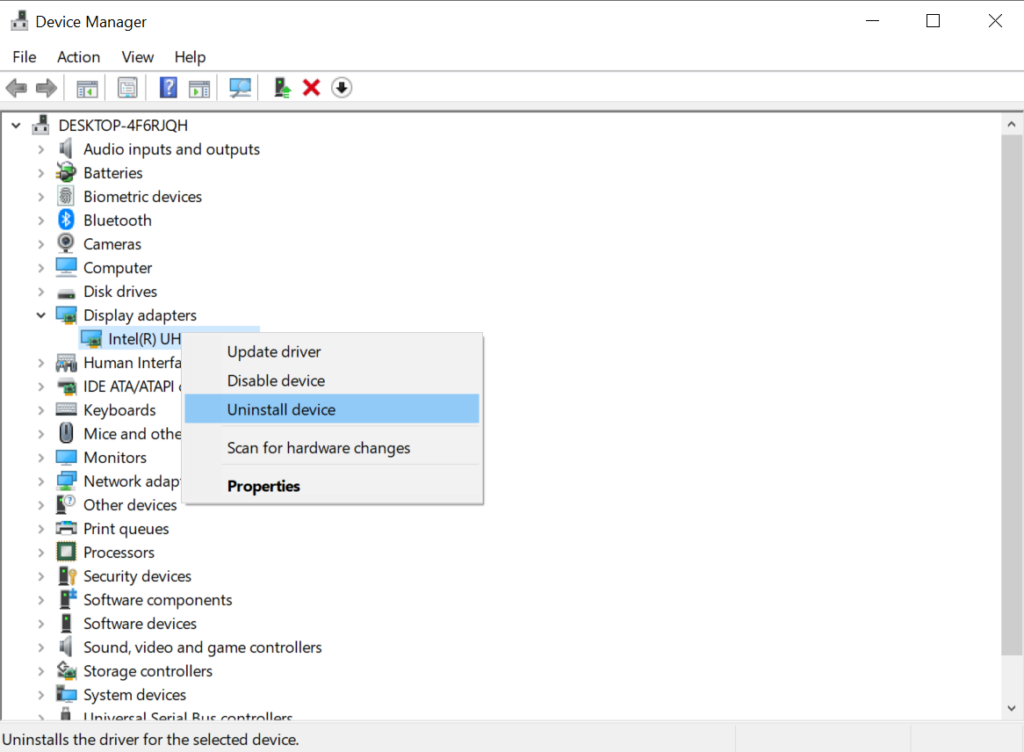This screenshot has height=752, width=1024.
Task: Click the red X uninstall toolbar icon
Action: (x=311, y=88)
